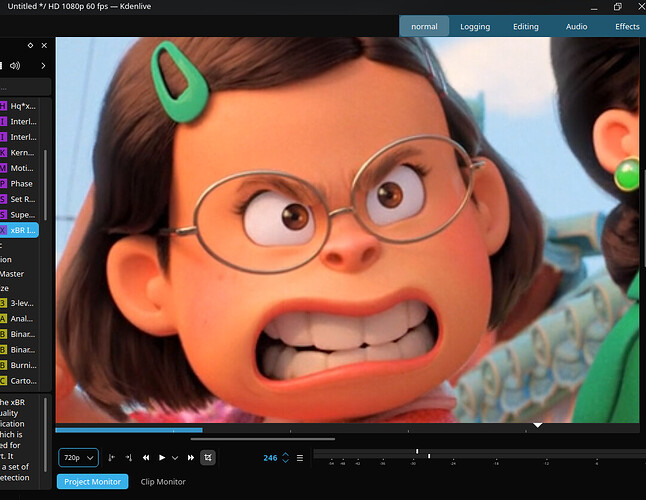Image resolution: width=646 pixels, height=500 pixels.
Task: Select the Phase effect item
Action: click(21, 184)
